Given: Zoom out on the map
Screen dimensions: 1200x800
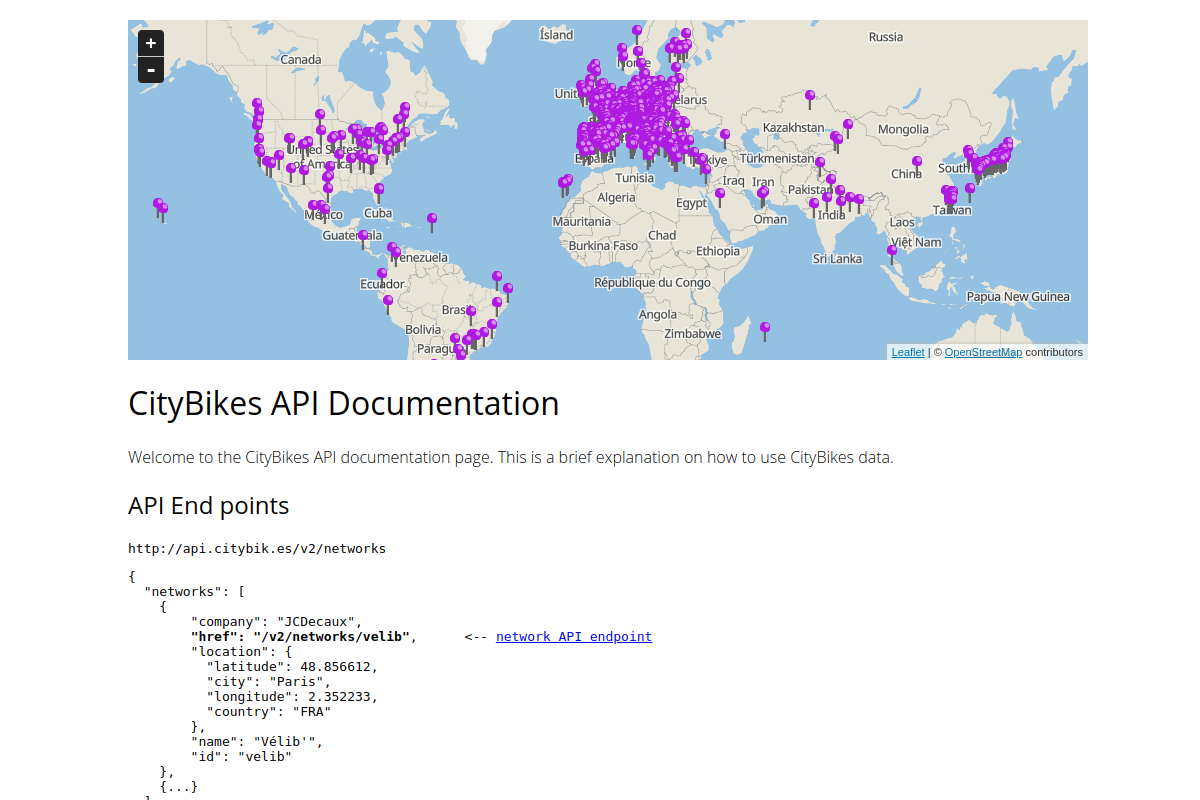Looking at the screenshot, I should pos(151,69).
